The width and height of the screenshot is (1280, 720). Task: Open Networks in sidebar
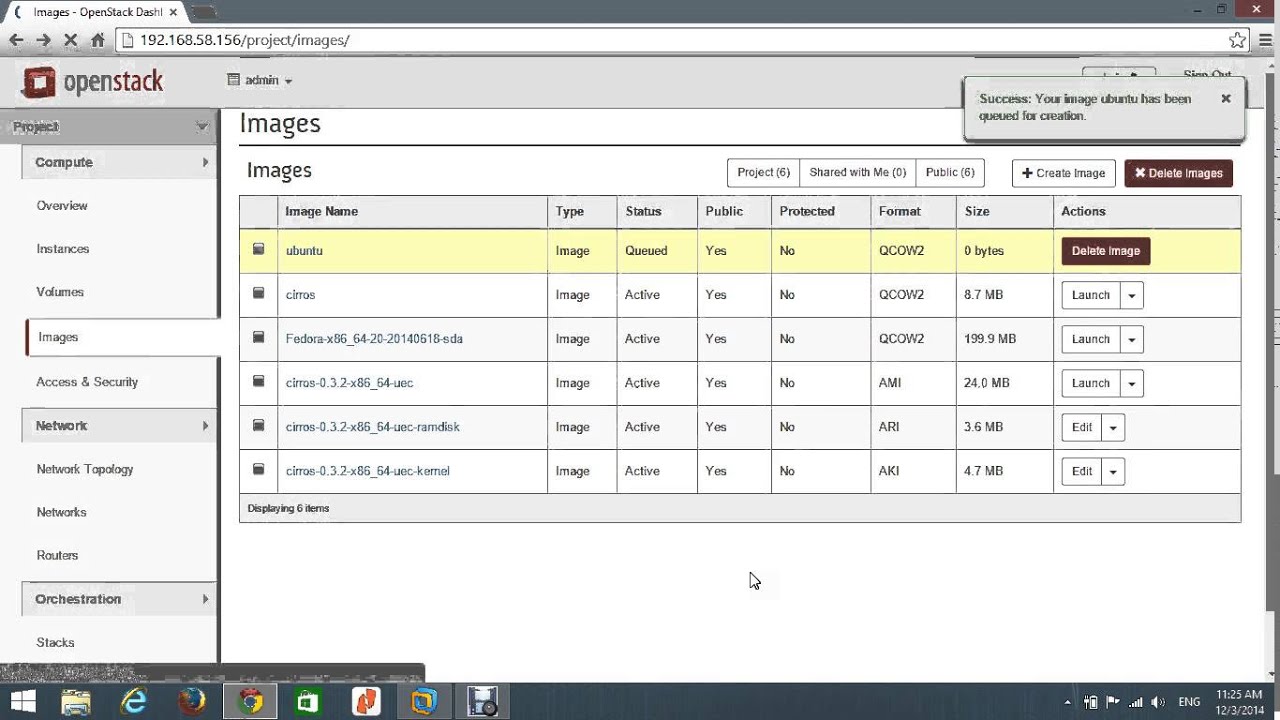click(x=61, y=512)
